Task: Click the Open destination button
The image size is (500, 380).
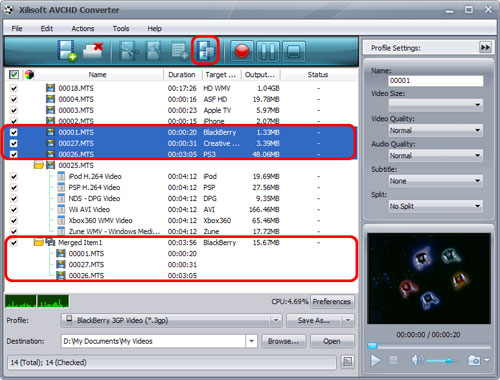Action: coord(332,341)
